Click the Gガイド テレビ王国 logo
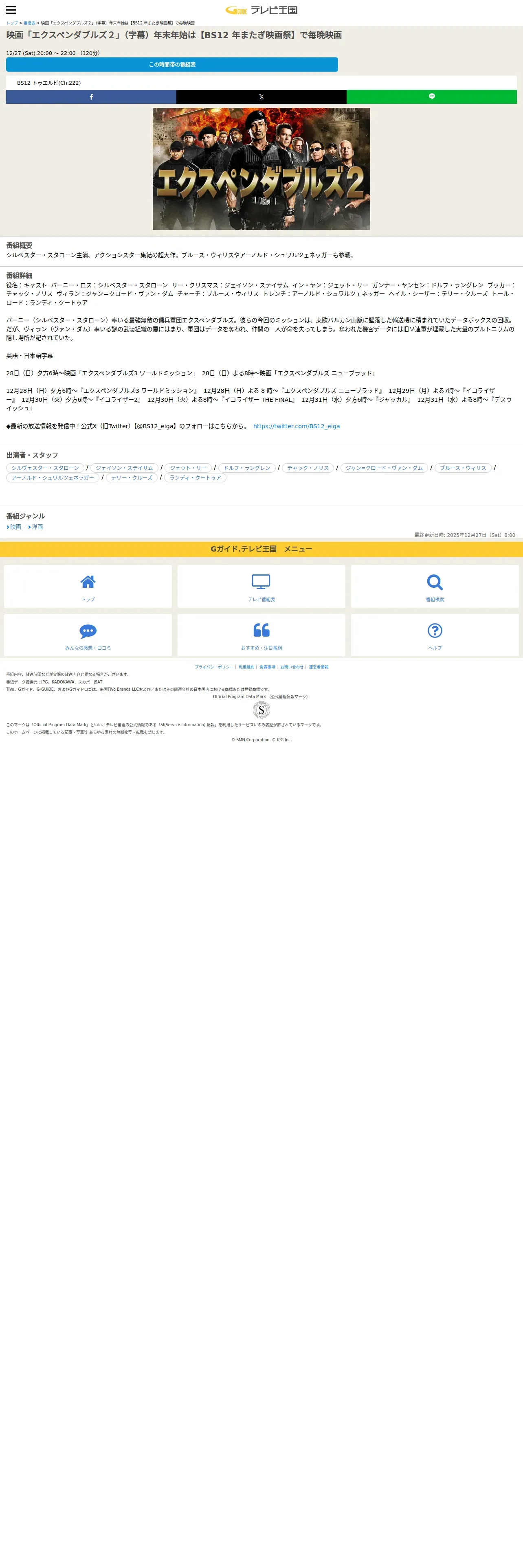 [261, 10]
